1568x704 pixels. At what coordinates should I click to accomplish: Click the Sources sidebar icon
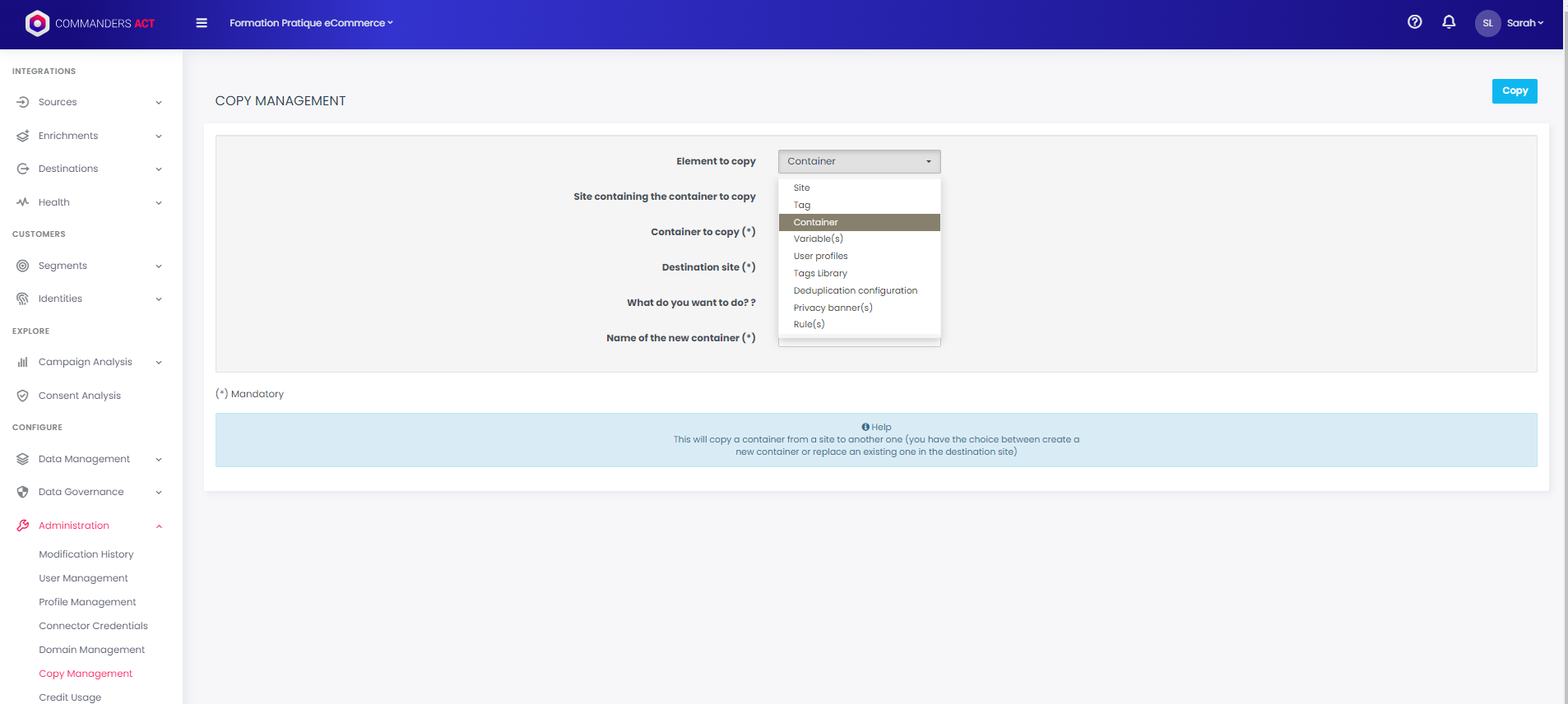click(x=23, y=102)
